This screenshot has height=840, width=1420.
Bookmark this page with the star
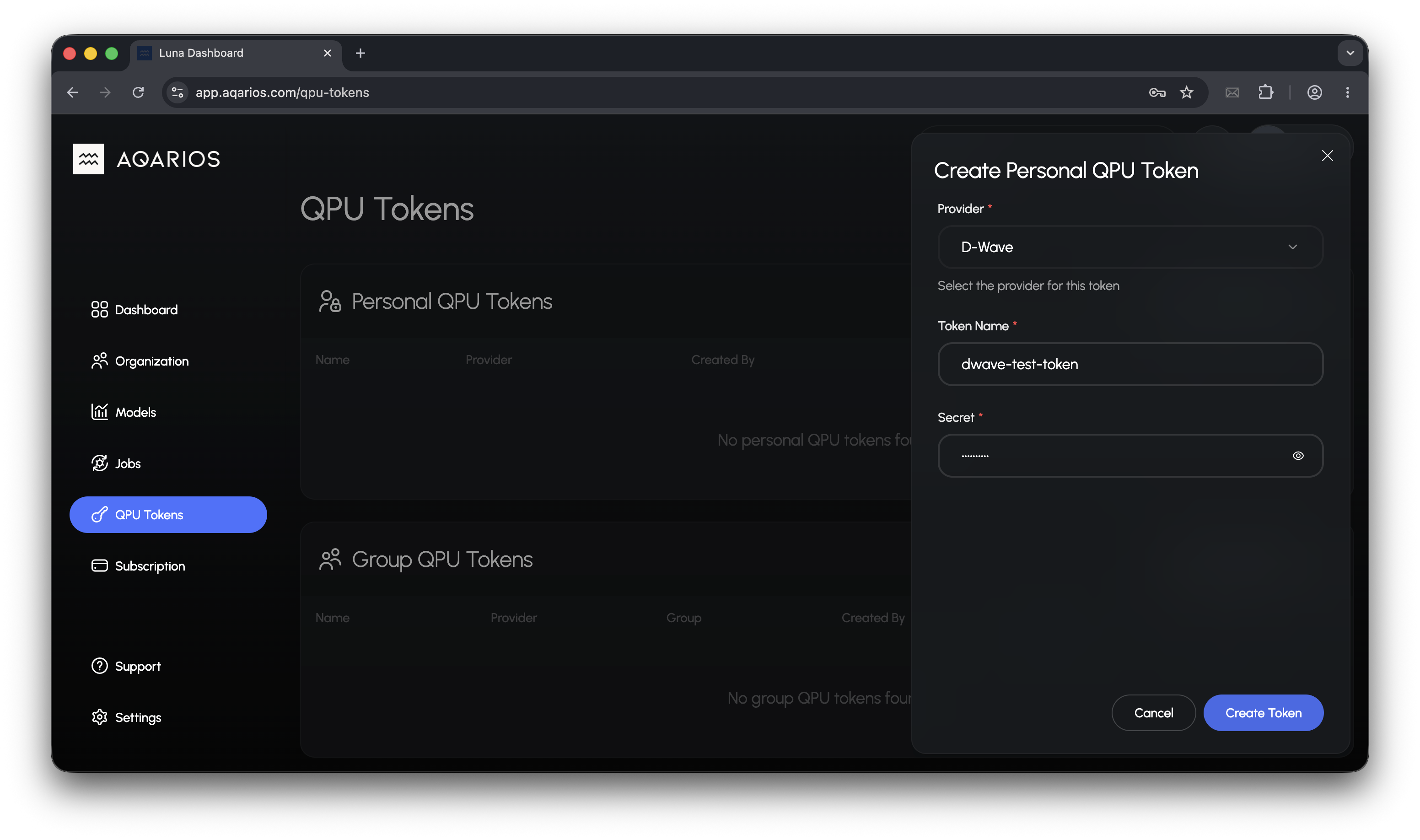point(1187,92)
